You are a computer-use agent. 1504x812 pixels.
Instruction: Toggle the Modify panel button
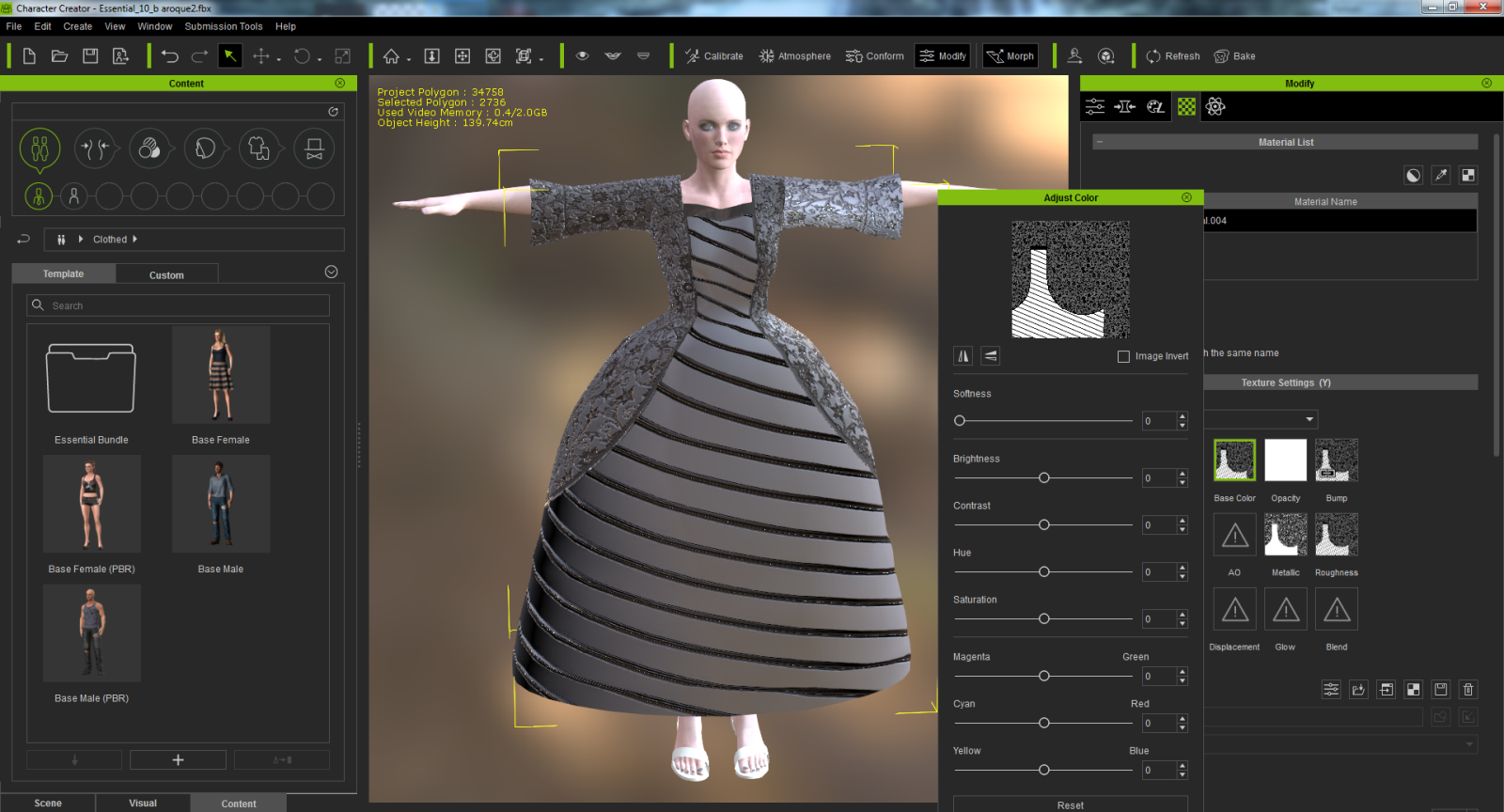pos(943,56)
